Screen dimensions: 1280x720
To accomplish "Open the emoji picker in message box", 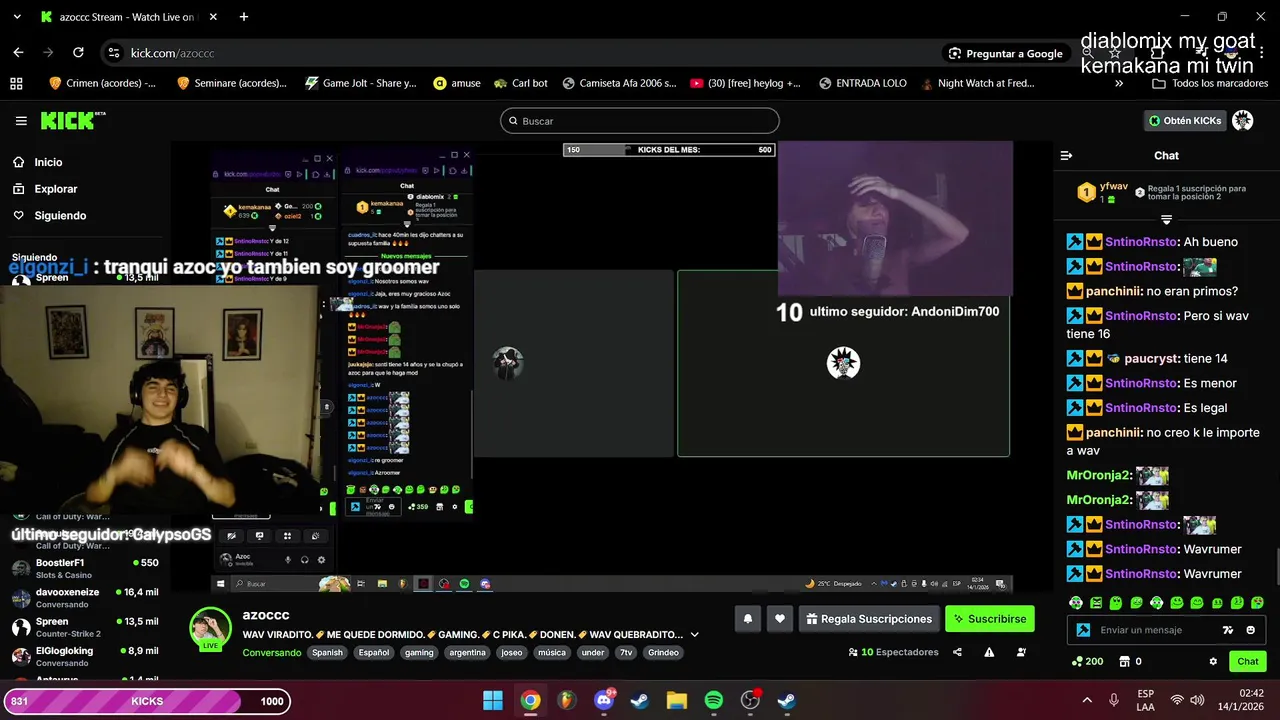I will point(1250,630).
